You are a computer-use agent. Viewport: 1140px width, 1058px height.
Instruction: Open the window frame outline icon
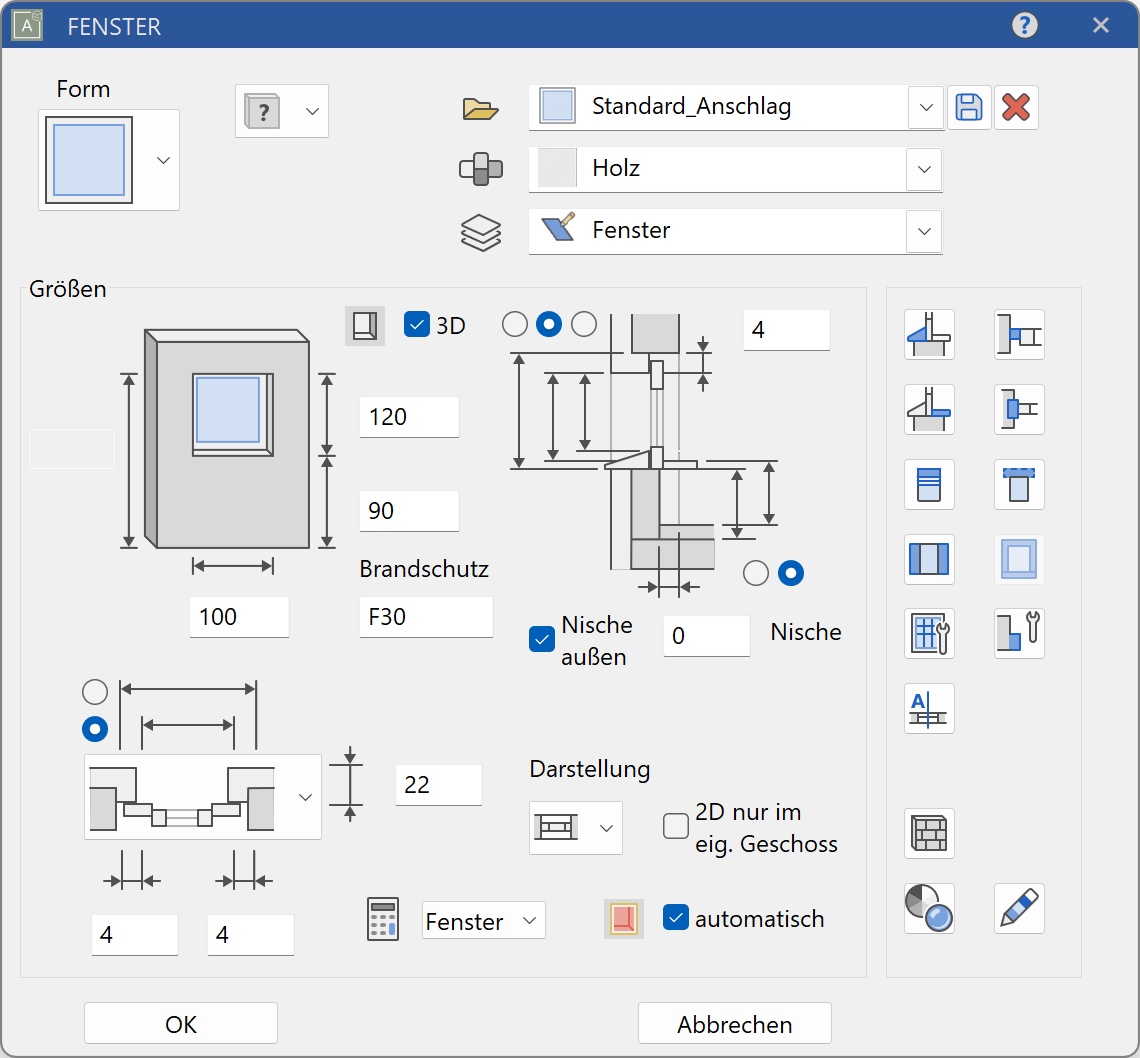[x=1019, y=559]
